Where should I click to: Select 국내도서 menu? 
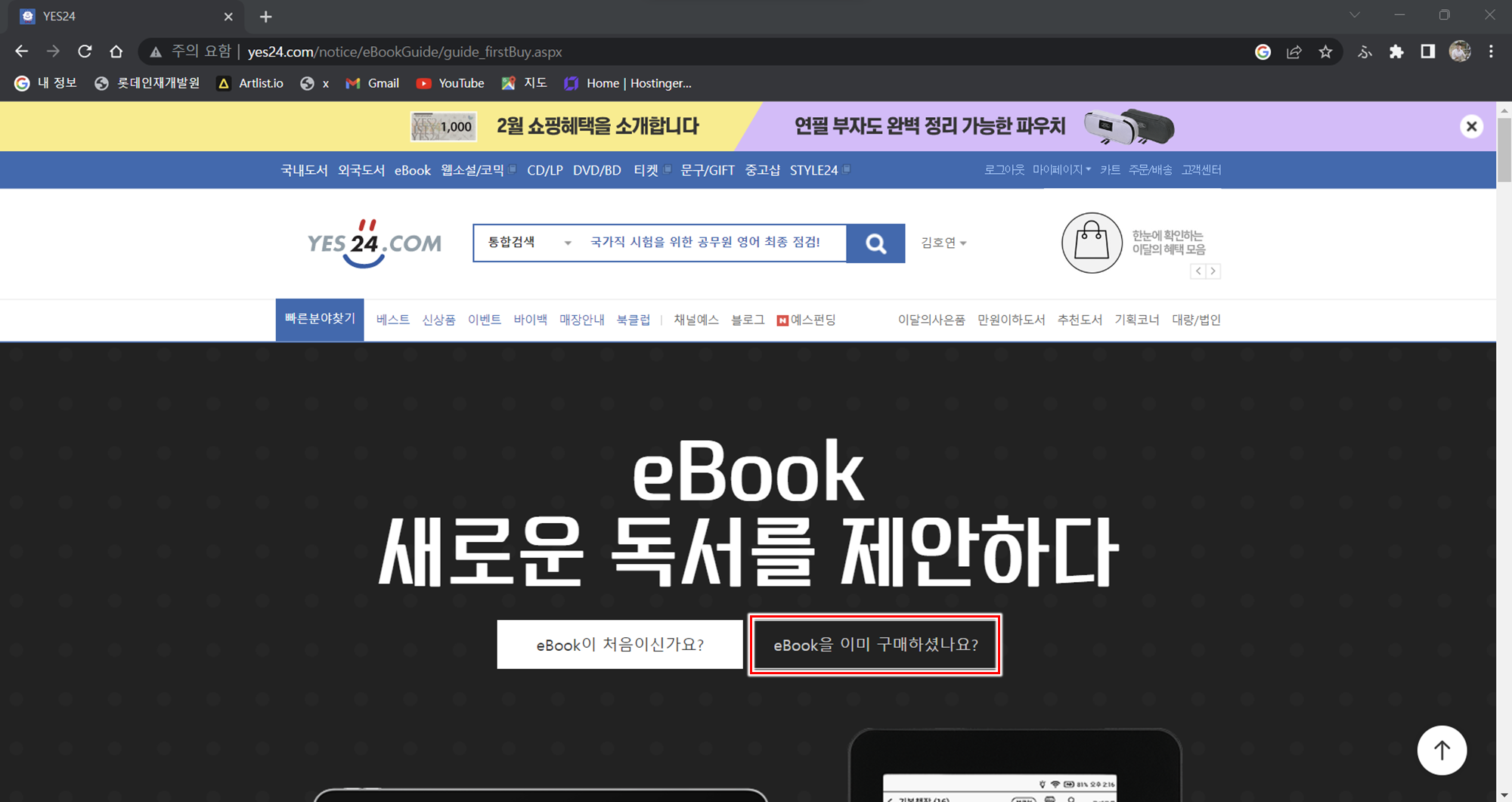[304, 170]
